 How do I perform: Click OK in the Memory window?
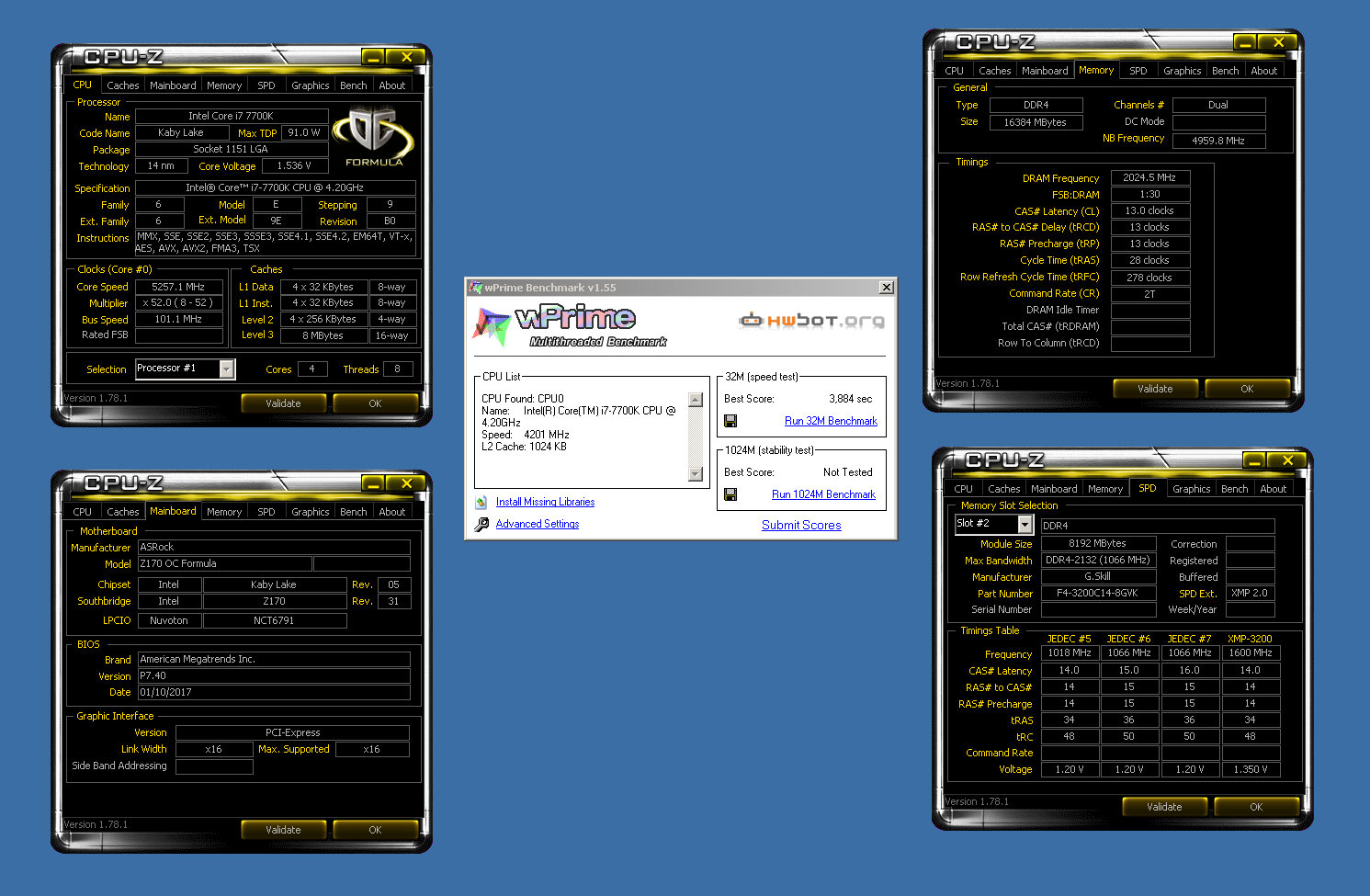pyautogui.click(x=1247, y=389)
